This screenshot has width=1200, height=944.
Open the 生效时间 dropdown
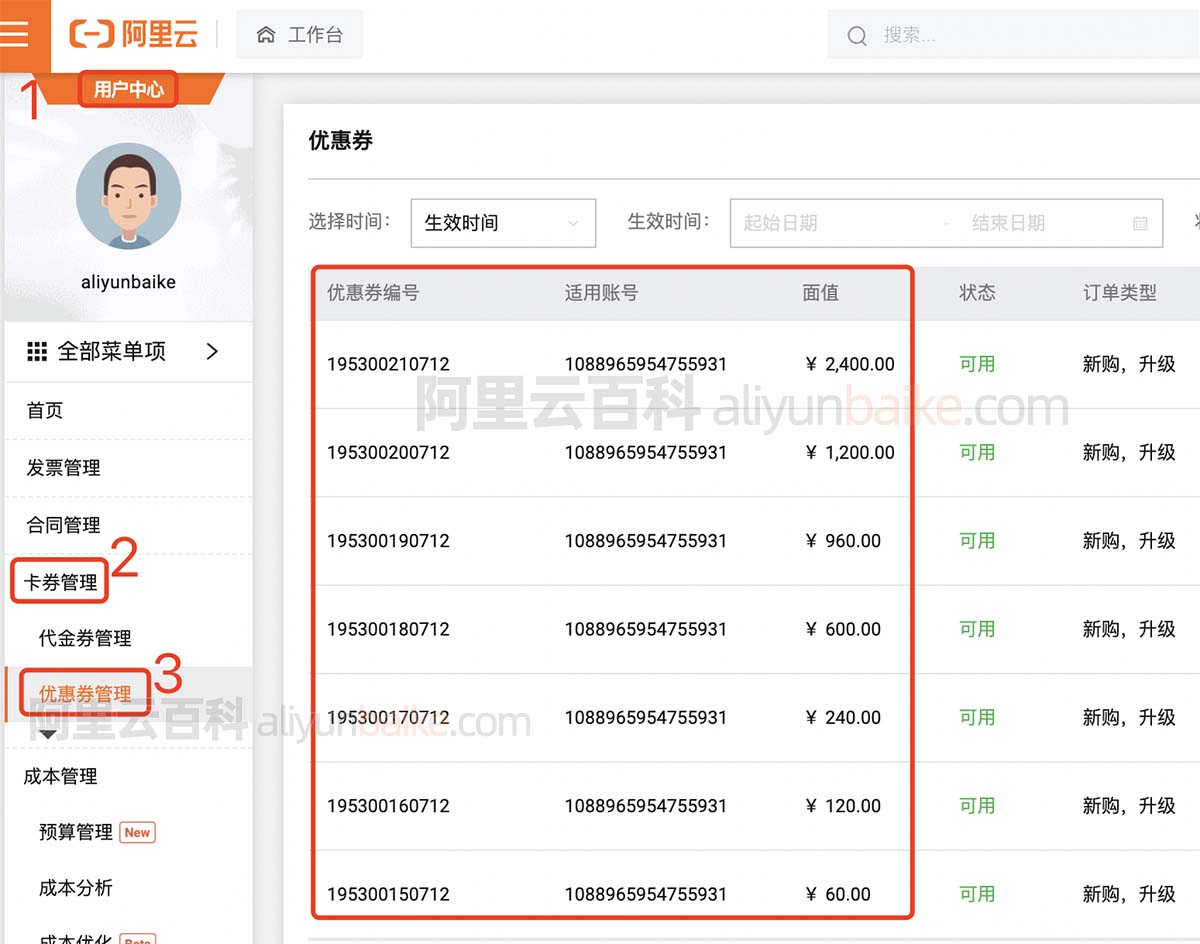point(503,223)
